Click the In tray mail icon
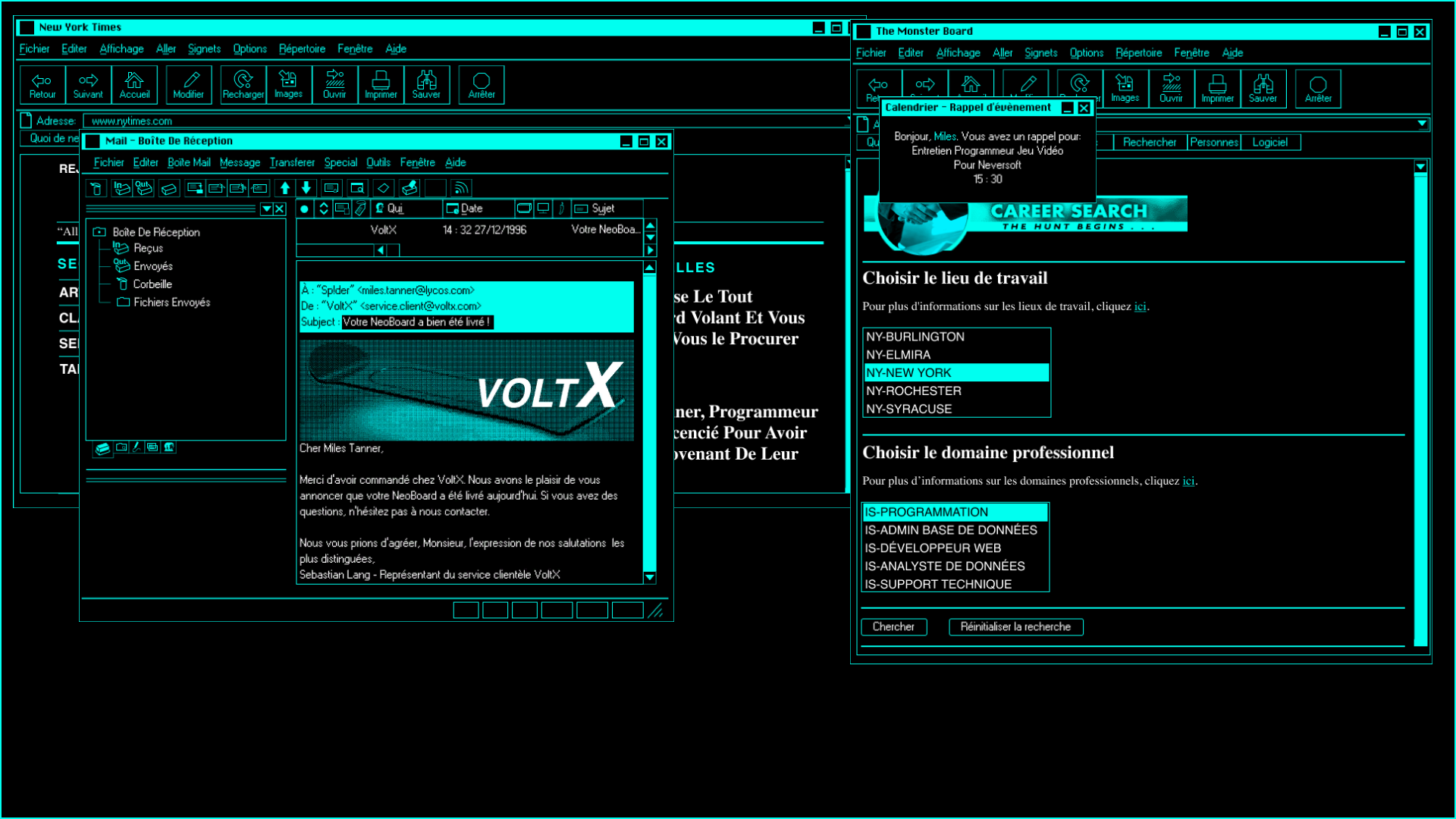1456x819 pixels. (x=121, y=188)
